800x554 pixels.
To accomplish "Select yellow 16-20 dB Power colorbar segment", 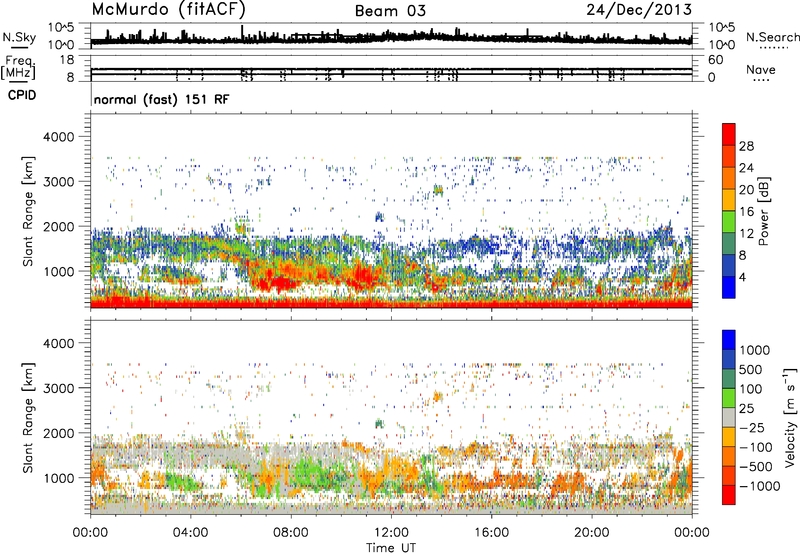I will (x=729, y=200).
